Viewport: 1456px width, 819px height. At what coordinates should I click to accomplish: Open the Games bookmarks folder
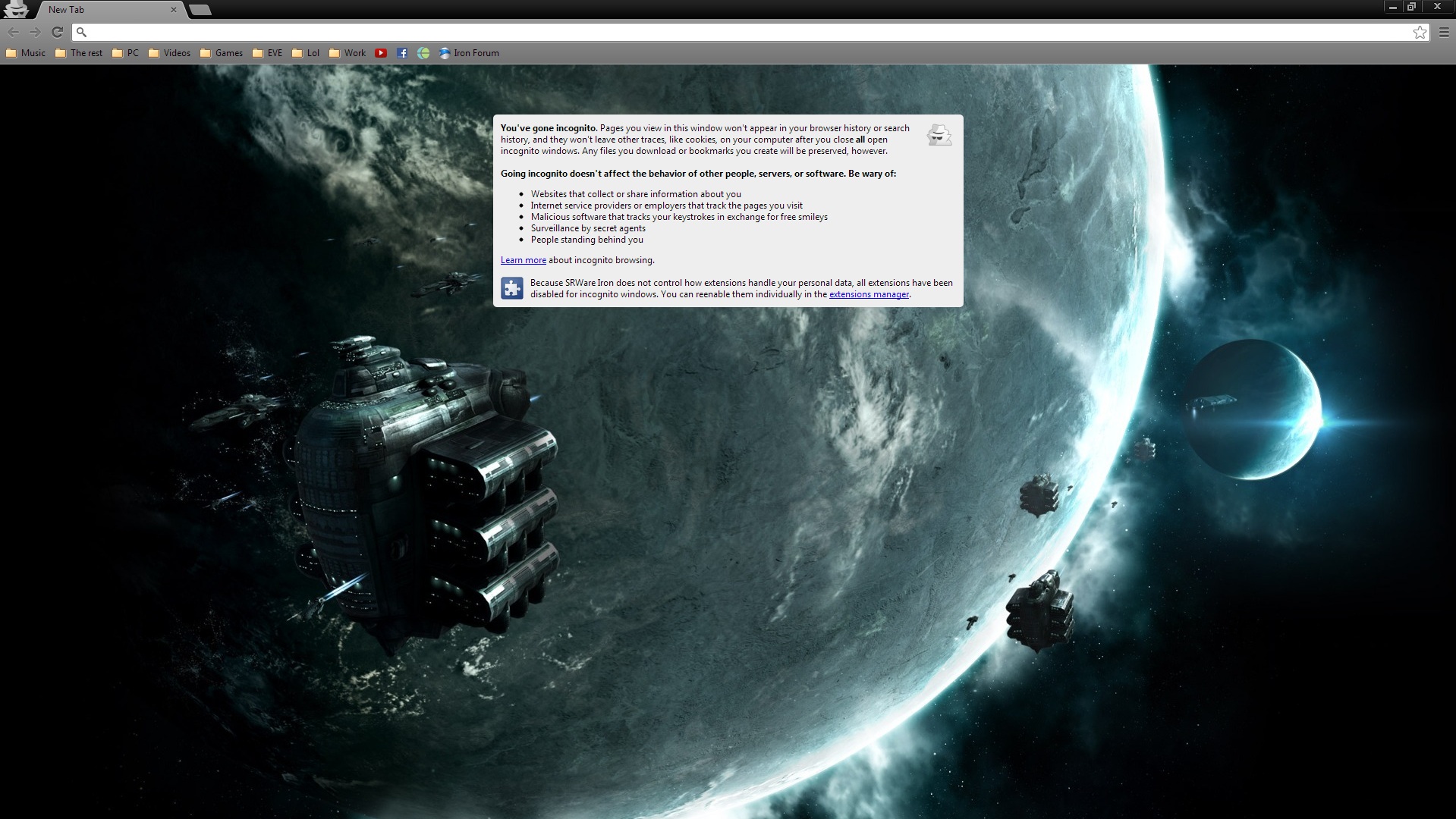pos(222,53)
